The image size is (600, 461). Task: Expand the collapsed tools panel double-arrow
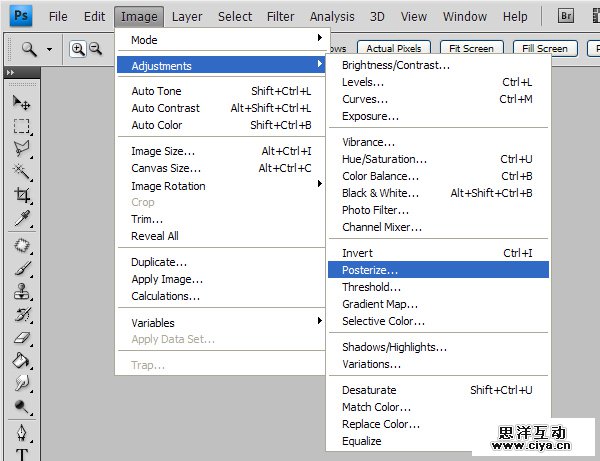tap(10, 73)
